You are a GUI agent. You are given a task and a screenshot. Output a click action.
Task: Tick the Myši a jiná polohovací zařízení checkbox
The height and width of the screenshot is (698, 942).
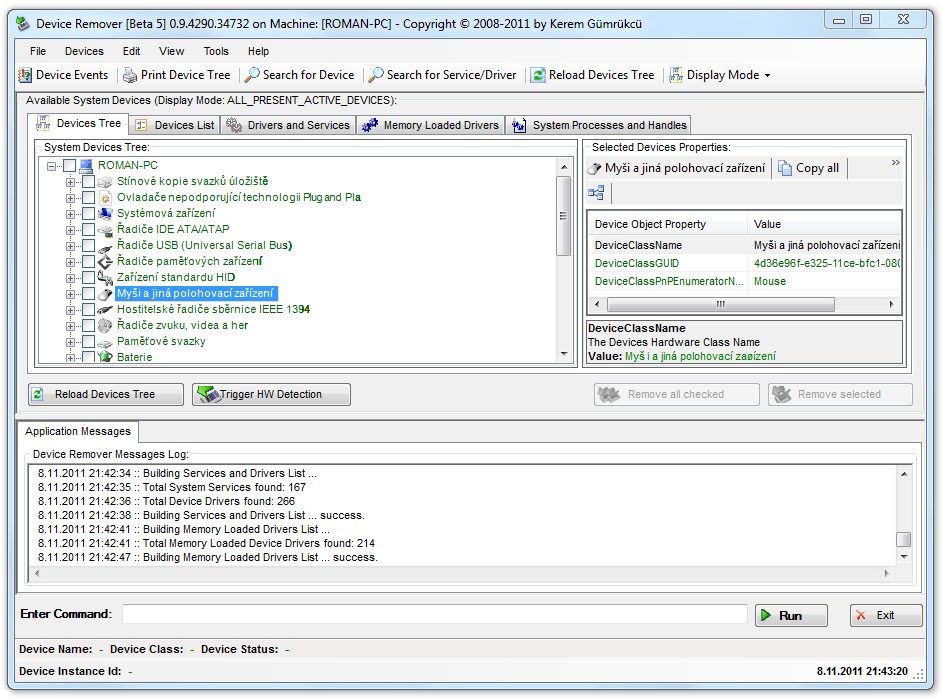coord(88,294)
